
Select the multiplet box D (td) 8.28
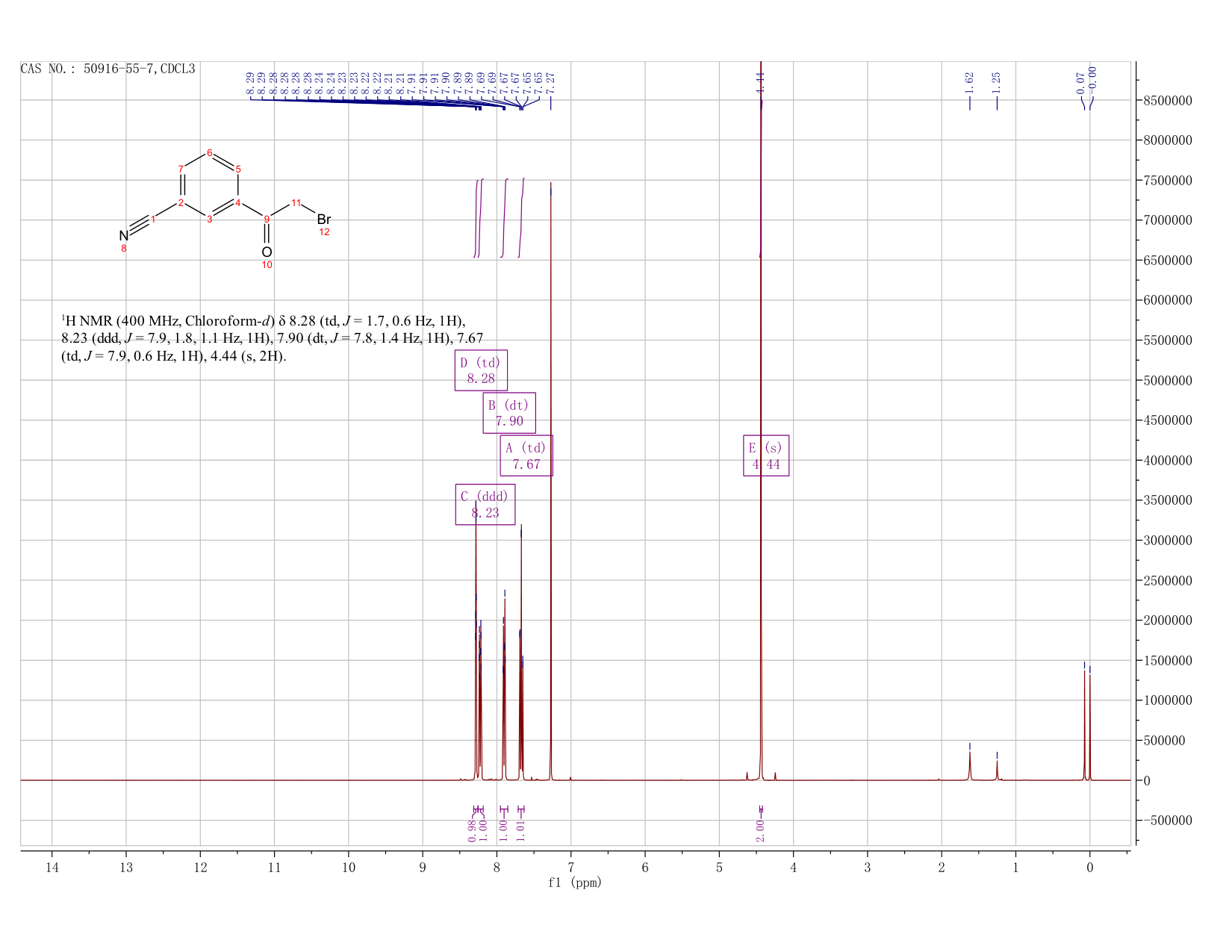[481, 370]
